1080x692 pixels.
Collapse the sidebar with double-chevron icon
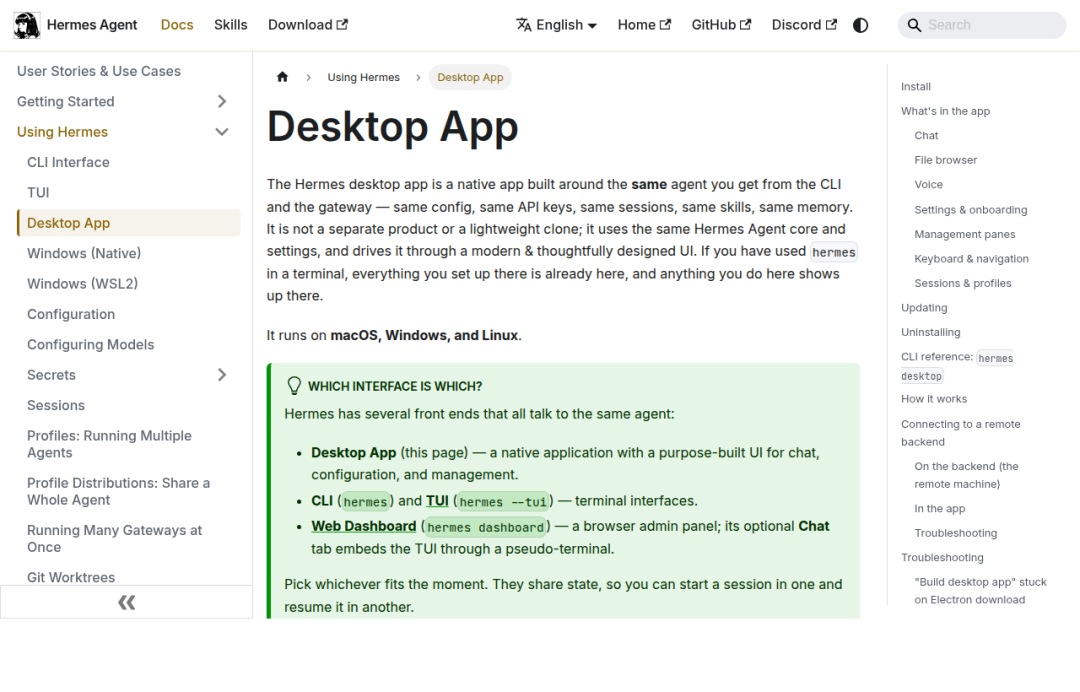pos(127,602)
